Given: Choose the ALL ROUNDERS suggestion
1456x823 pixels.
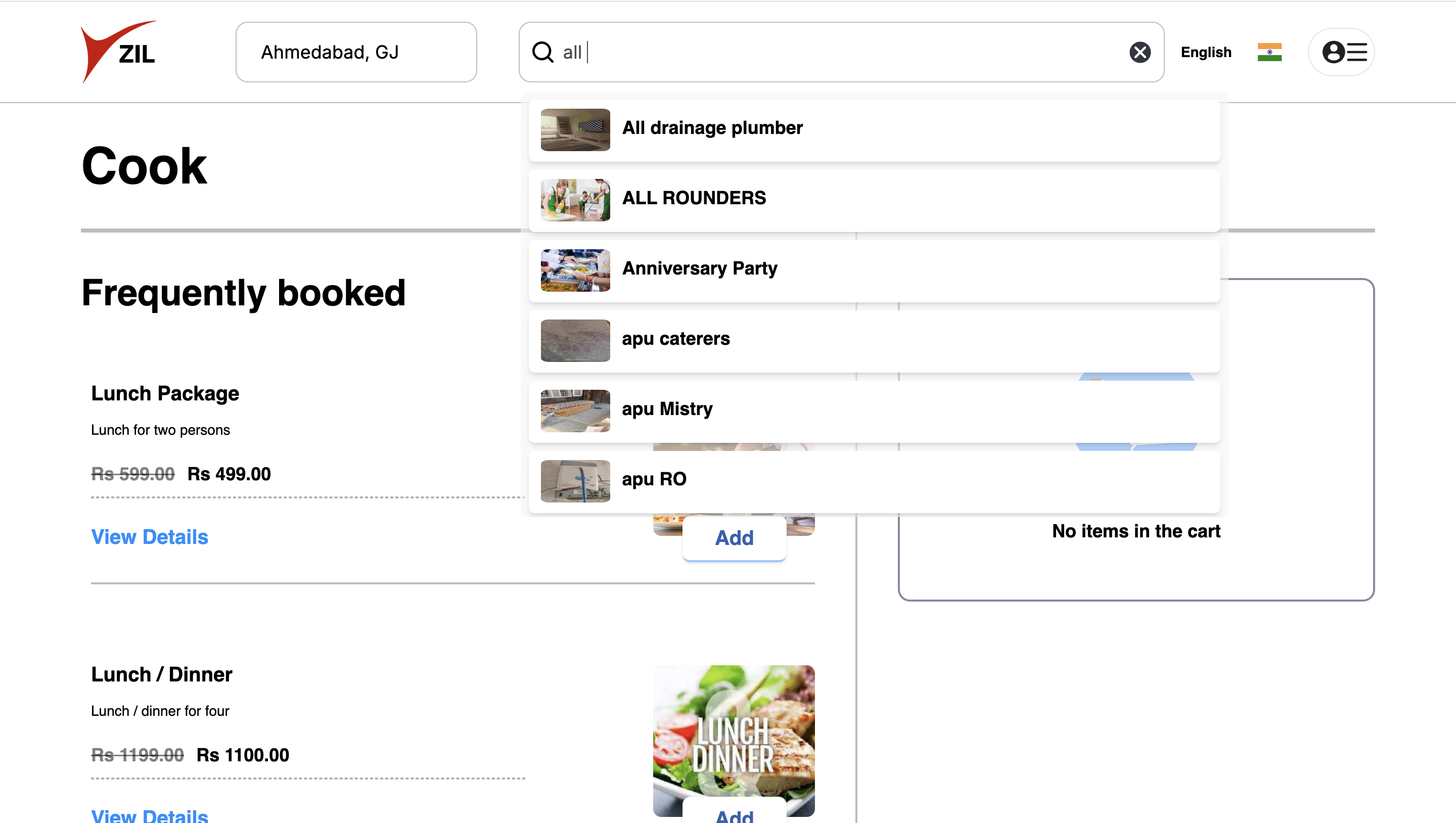Looking at the screenshot, I should pos(694,198).
